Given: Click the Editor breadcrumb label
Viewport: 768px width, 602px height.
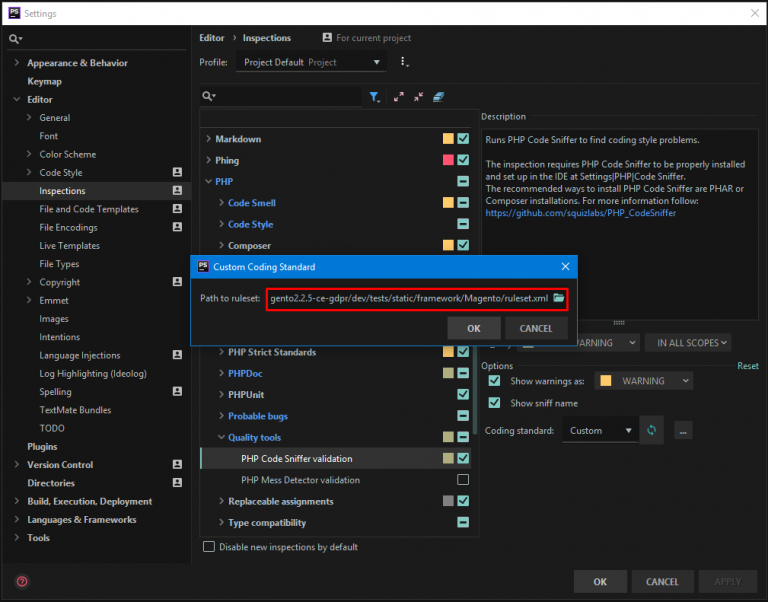Looking at the screenshot, I should (x=212, y=38).
